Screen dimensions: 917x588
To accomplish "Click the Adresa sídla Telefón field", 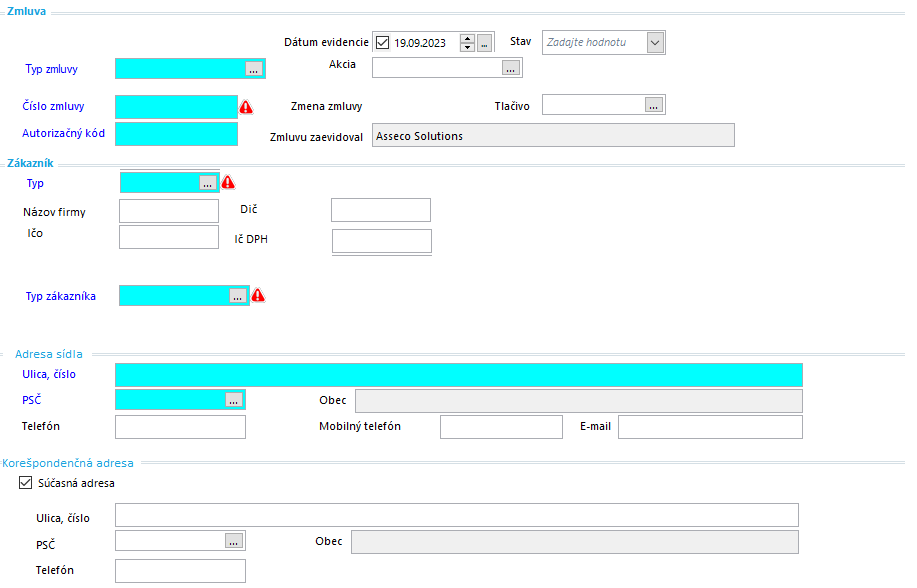I will click(x=180, y=427).
